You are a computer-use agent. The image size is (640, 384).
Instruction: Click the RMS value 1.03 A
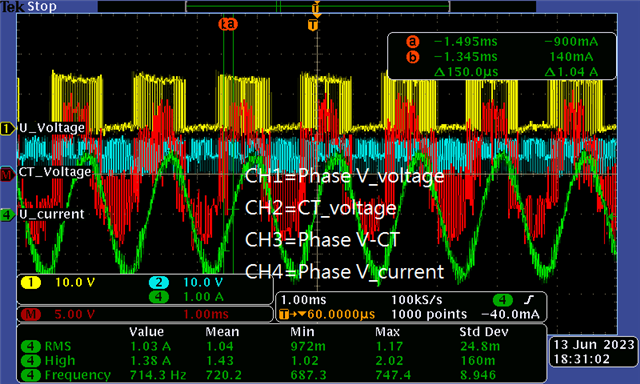click(x=150, y=346)
